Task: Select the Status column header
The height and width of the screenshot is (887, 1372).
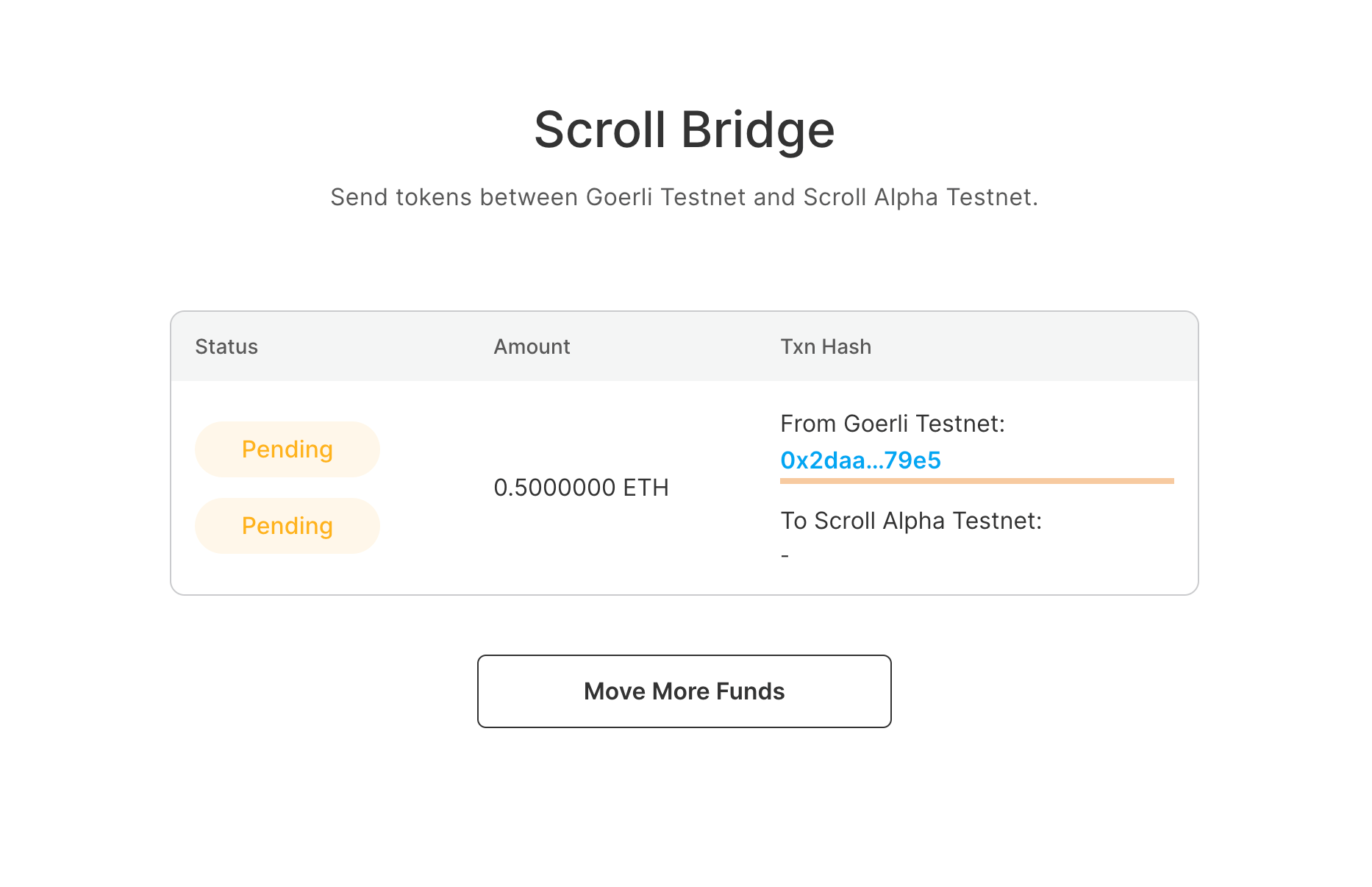Action: pos(226,346)
